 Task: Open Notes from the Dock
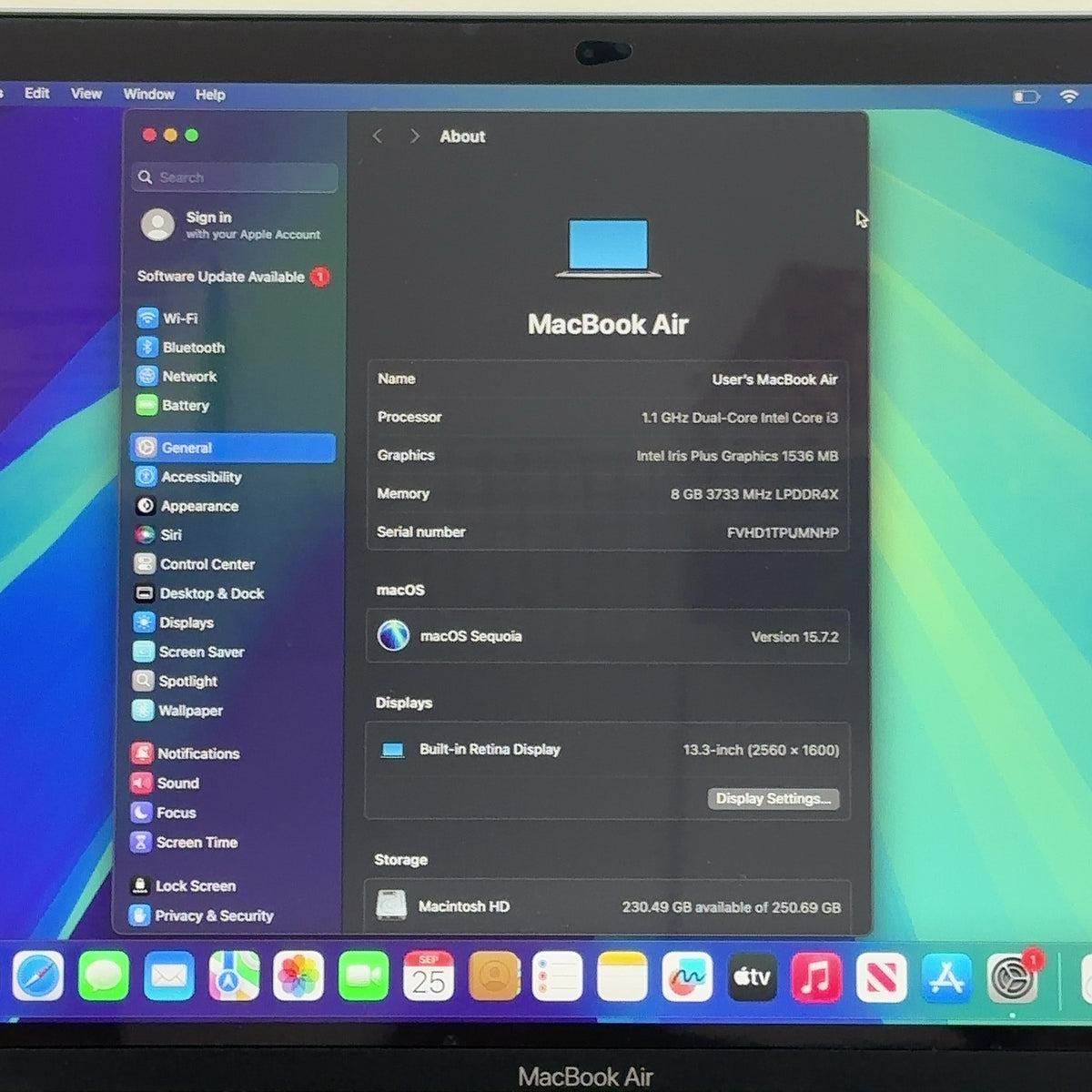pos(622,976)
